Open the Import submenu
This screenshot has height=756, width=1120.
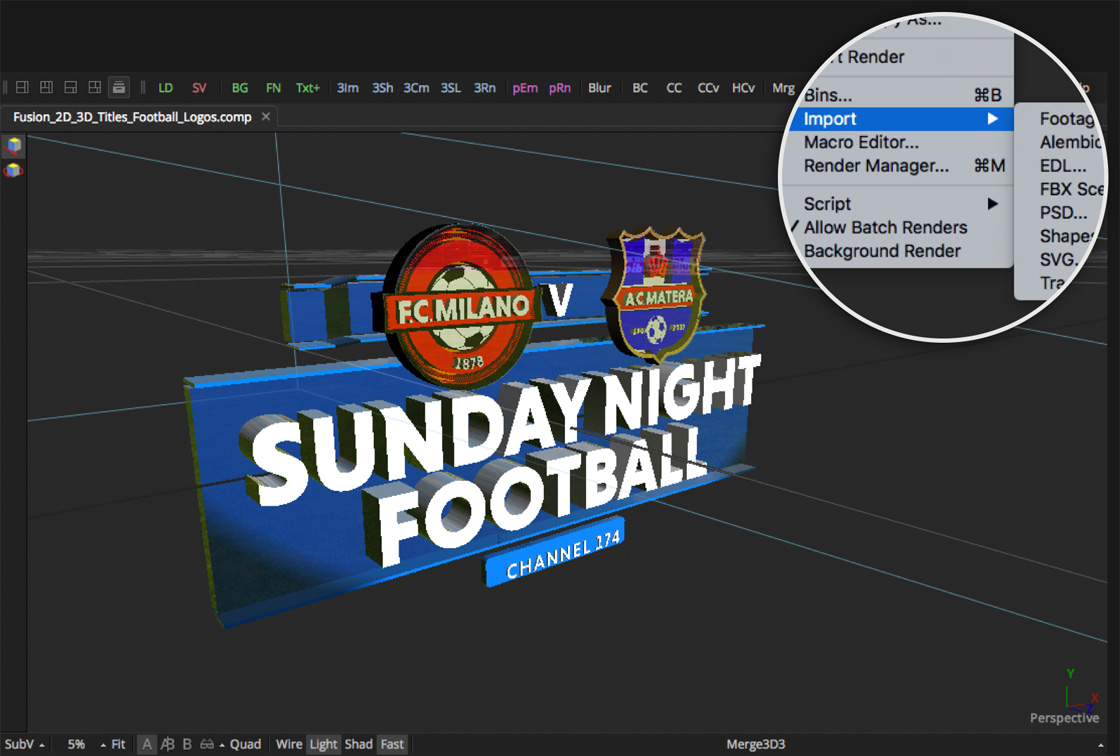(x=830, y=118)
